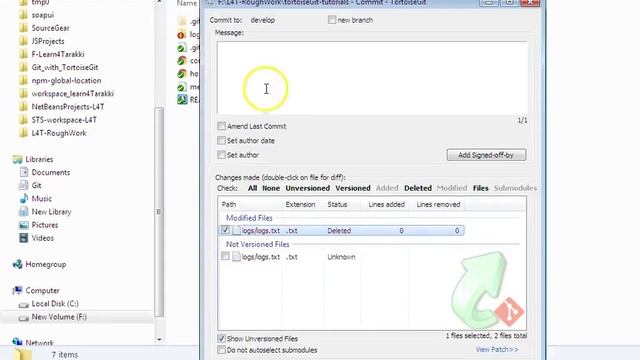Open the STS-workspace-L4T folder icon
The image size is (640, 360).
point(24,120)
